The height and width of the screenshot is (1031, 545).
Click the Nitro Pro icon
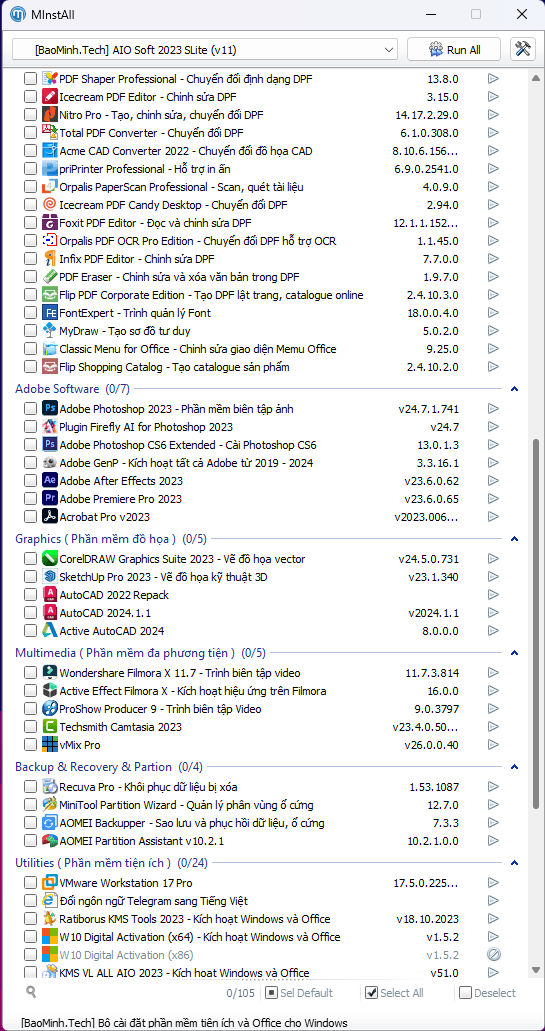tap(50, 115)
